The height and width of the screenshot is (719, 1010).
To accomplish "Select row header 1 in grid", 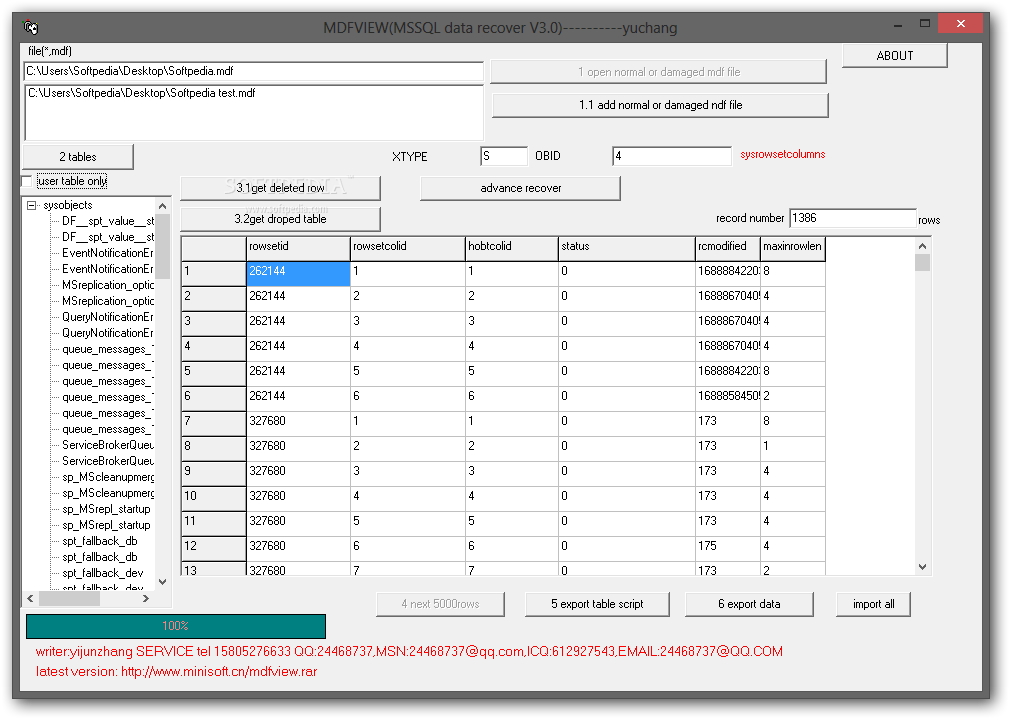I will (x=214, y=274).
